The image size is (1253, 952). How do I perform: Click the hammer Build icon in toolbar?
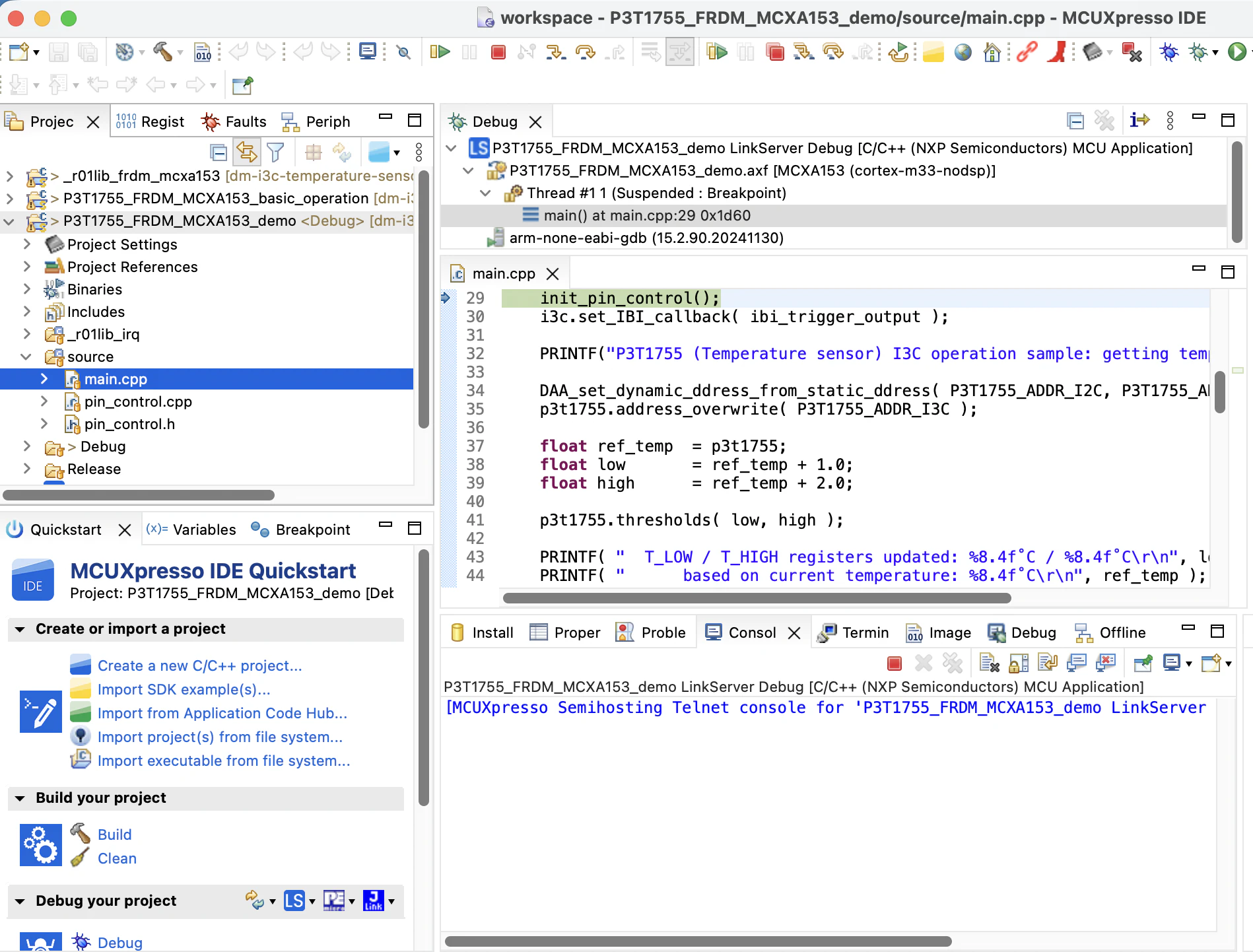click(162, 51)
